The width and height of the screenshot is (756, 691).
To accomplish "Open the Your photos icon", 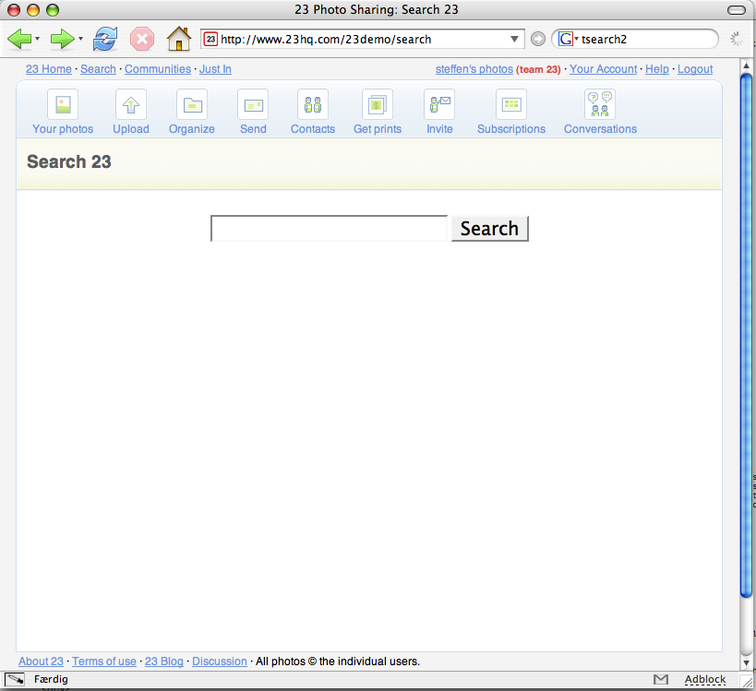I will [63, 104].
